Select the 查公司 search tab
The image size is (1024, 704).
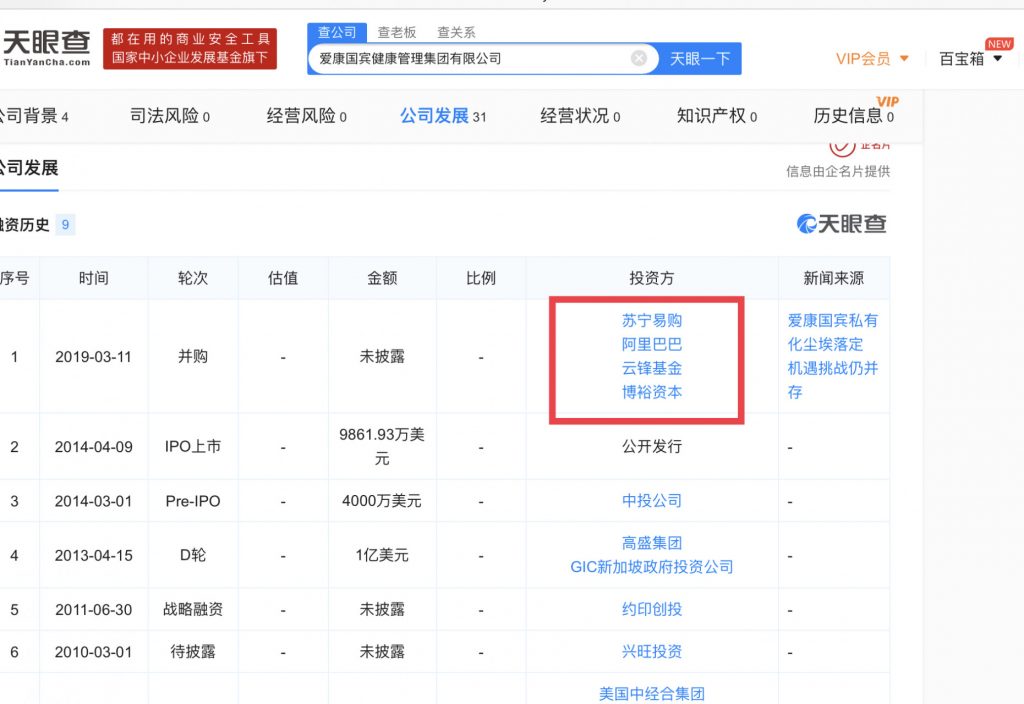pyautogui.click(x=337, y=32)
